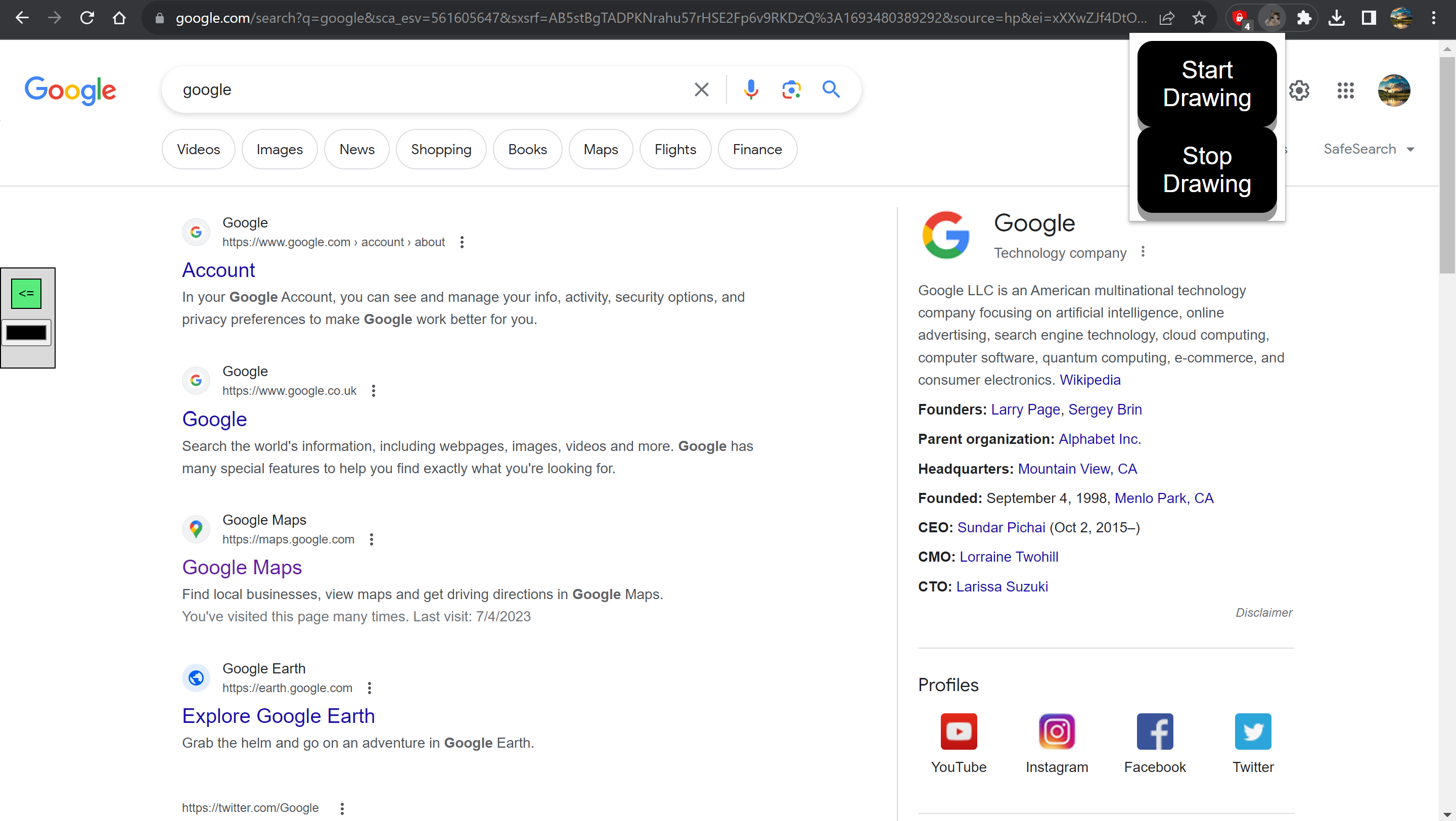Open the Chrome extensions puzzle icon
The width and height of the screenshot is (1456, 821).
pos(1304,18)
